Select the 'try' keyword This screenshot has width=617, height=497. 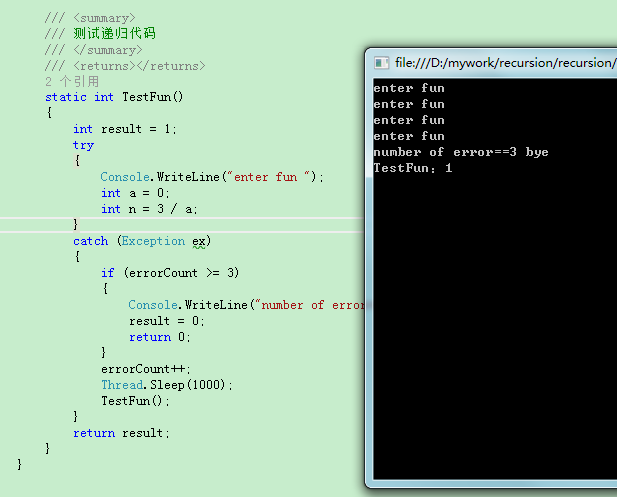pos(83,145)
